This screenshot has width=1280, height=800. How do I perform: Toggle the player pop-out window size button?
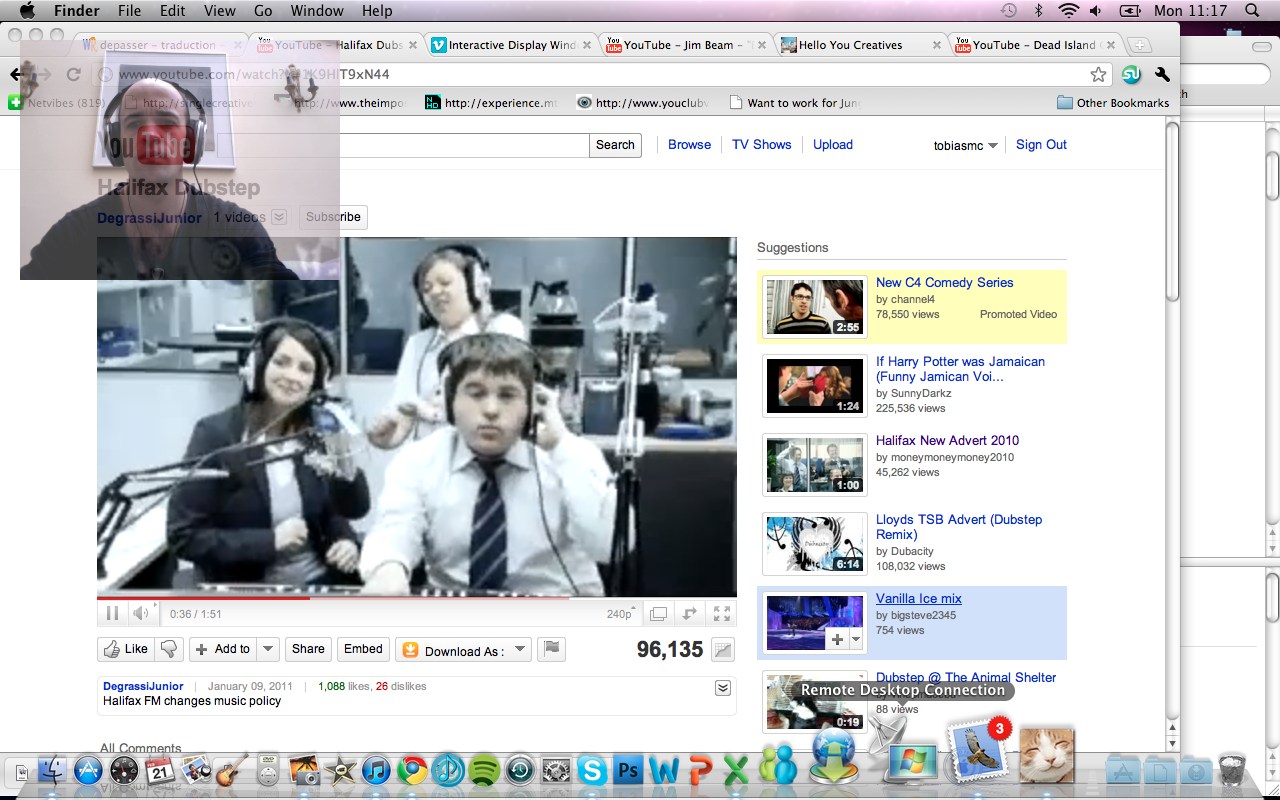658,613
